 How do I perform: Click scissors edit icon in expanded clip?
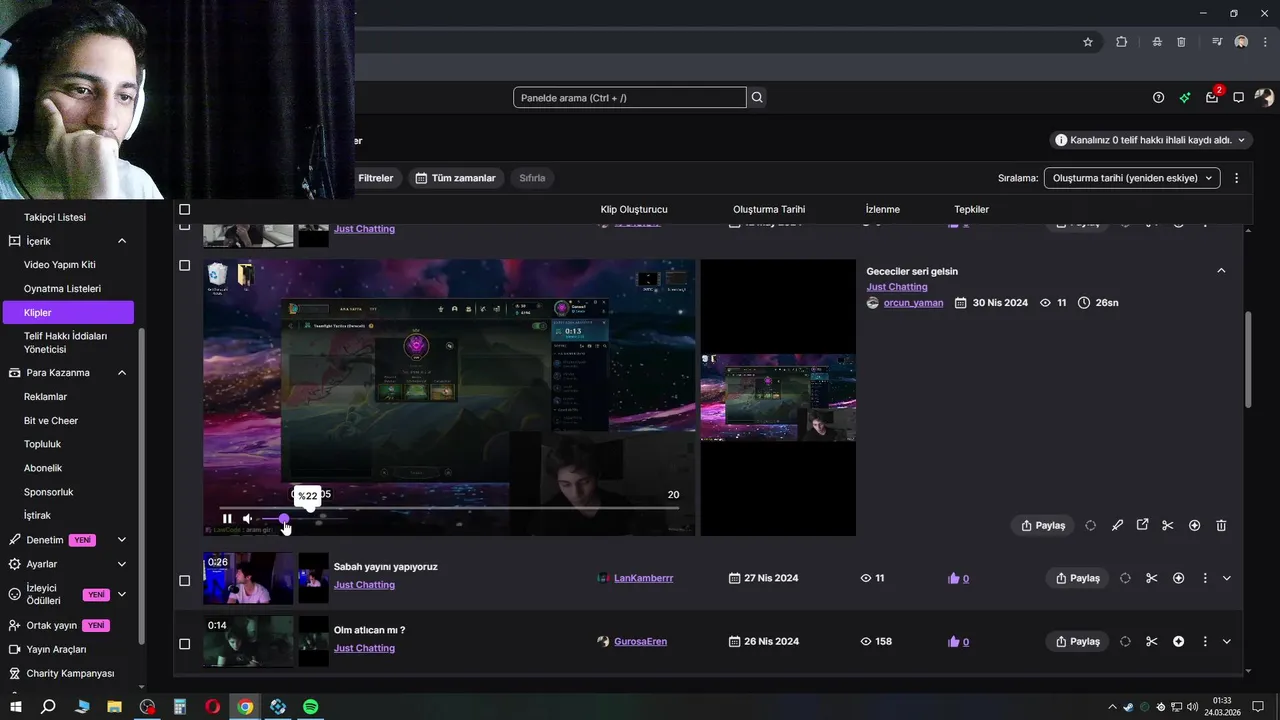tap(1167, 525)
